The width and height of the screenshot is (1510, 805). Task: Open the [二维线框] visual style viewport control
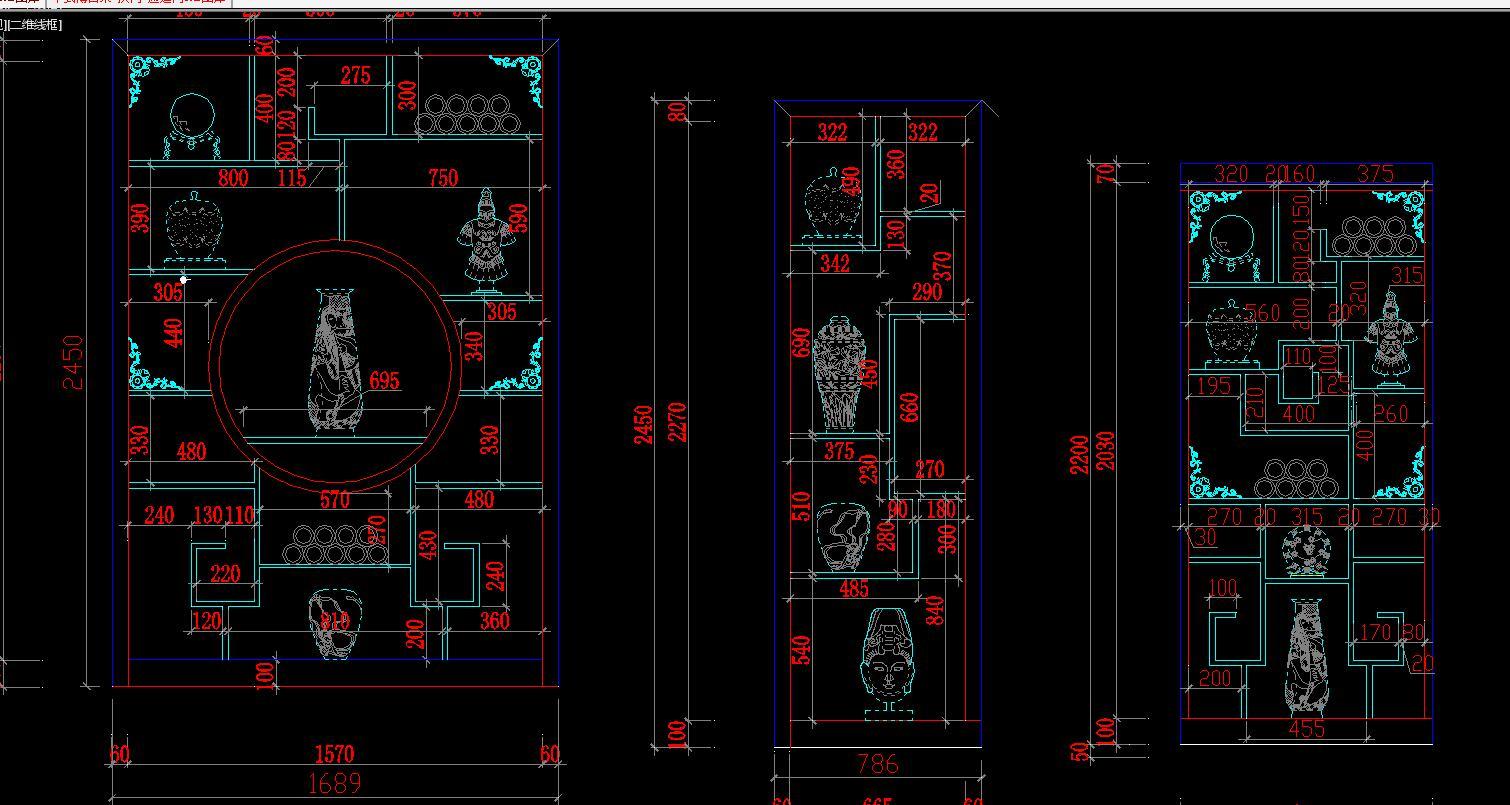tap(34, 25)
